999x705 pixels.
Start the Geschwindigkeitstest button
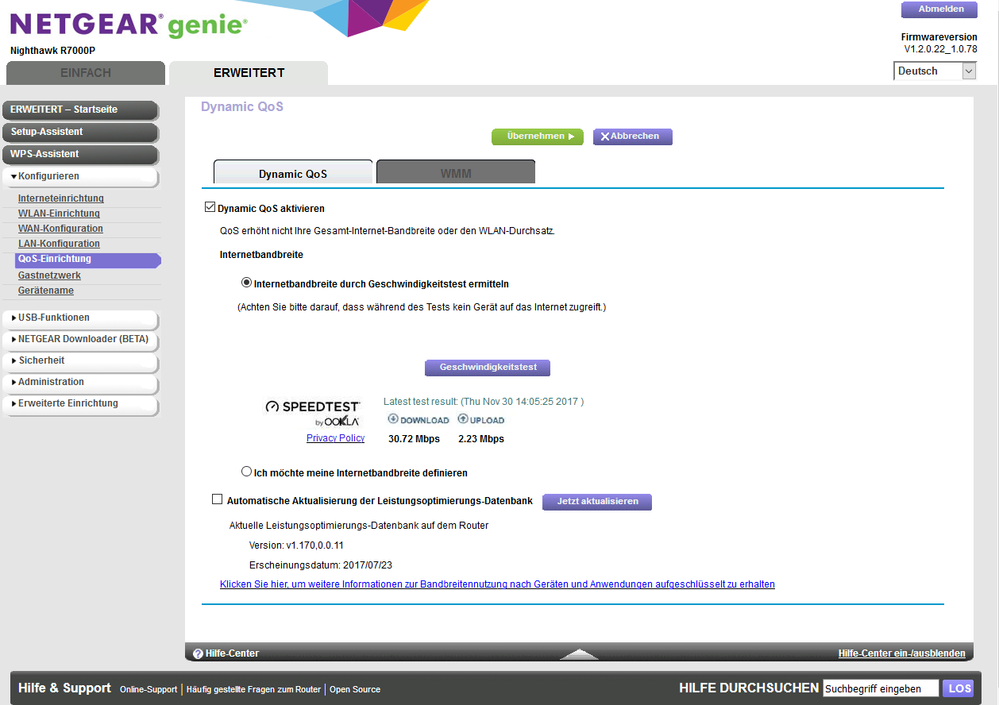pos(487,367)
